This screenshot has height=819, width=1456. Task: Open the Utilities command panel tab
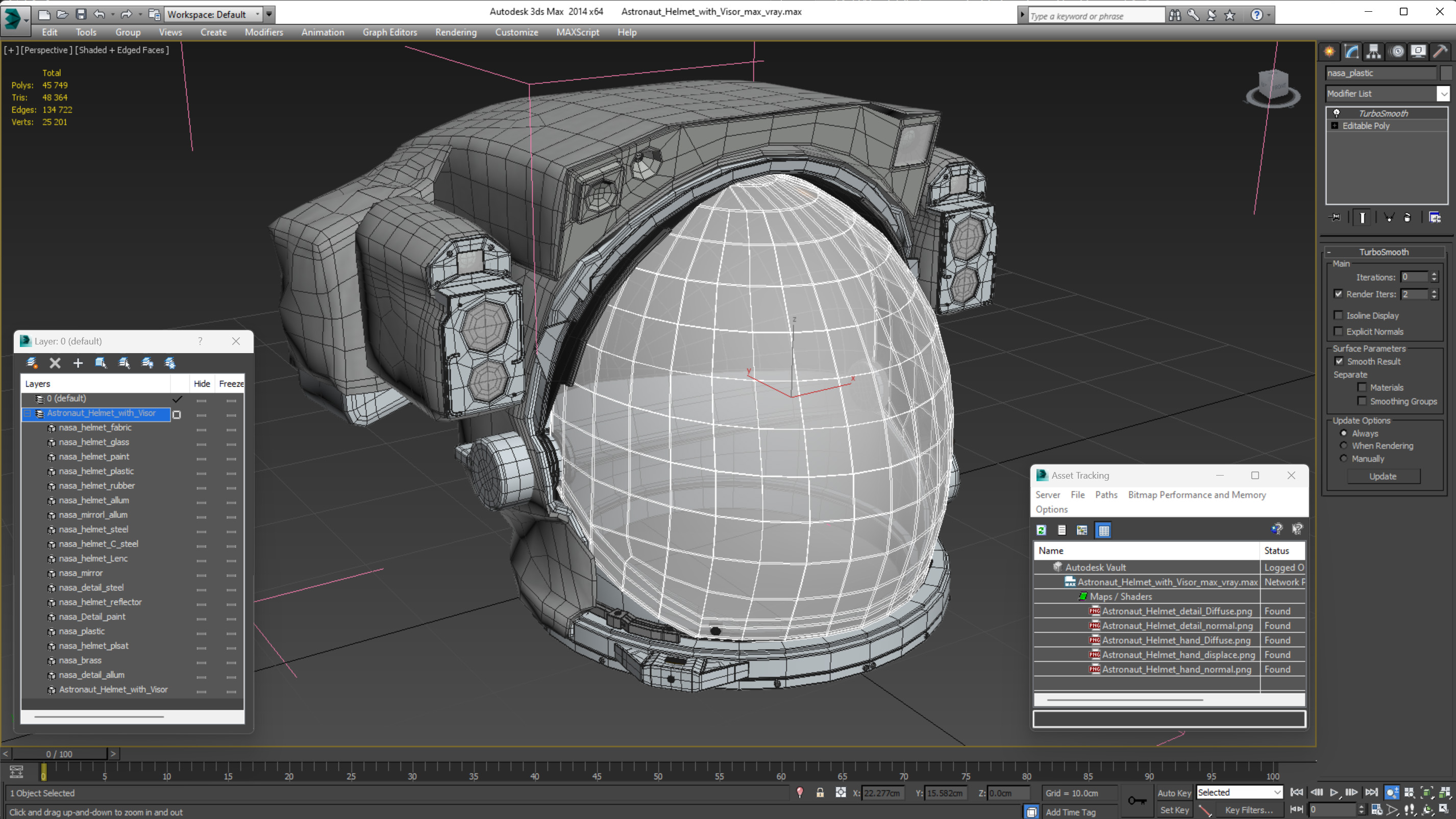point(1440,52)
